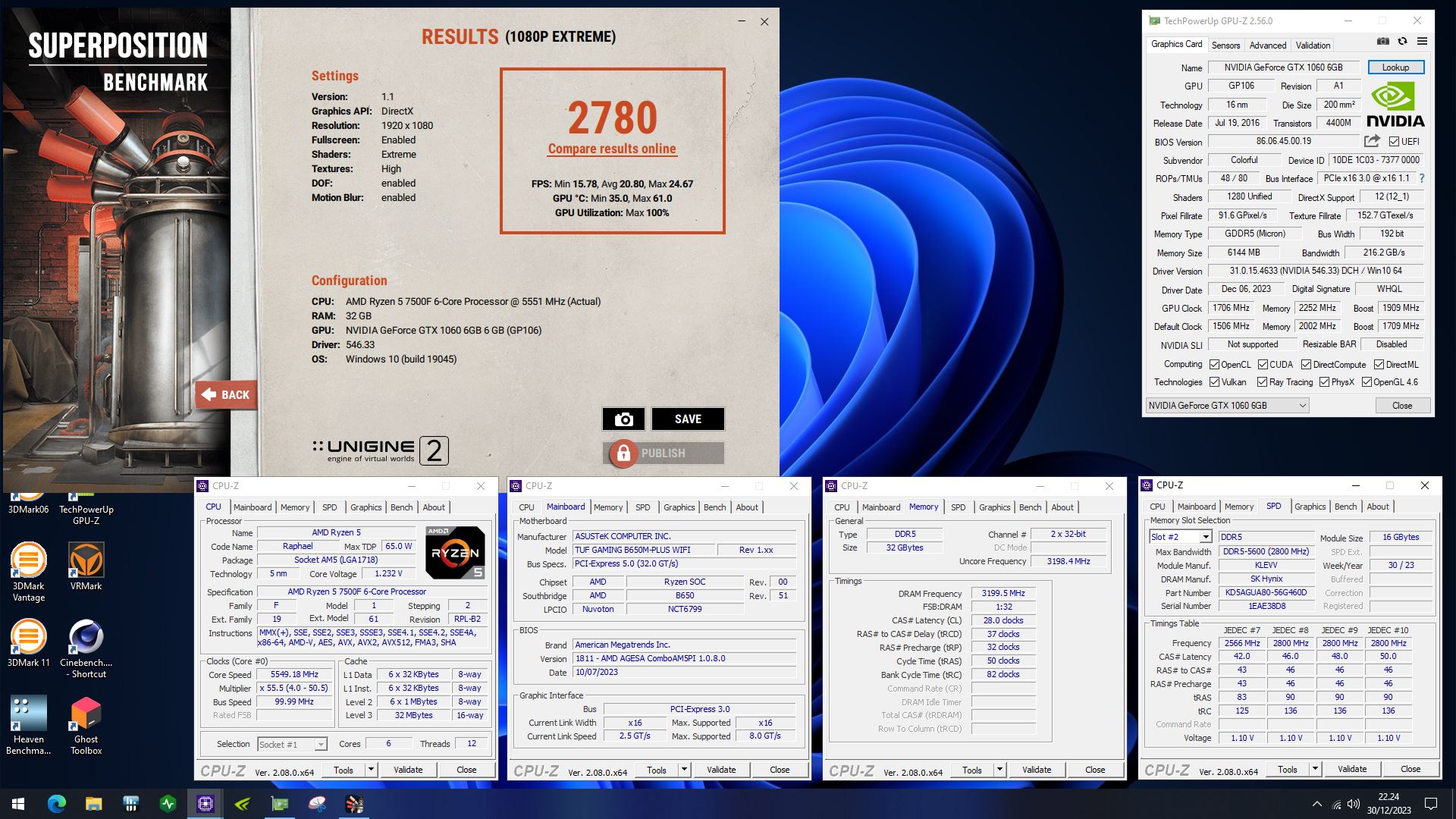Toggle the OpenGL 4.6 checkbox
This screenshot has width=1456, height=819.
pyautogui.click(x=1367, y=382)
